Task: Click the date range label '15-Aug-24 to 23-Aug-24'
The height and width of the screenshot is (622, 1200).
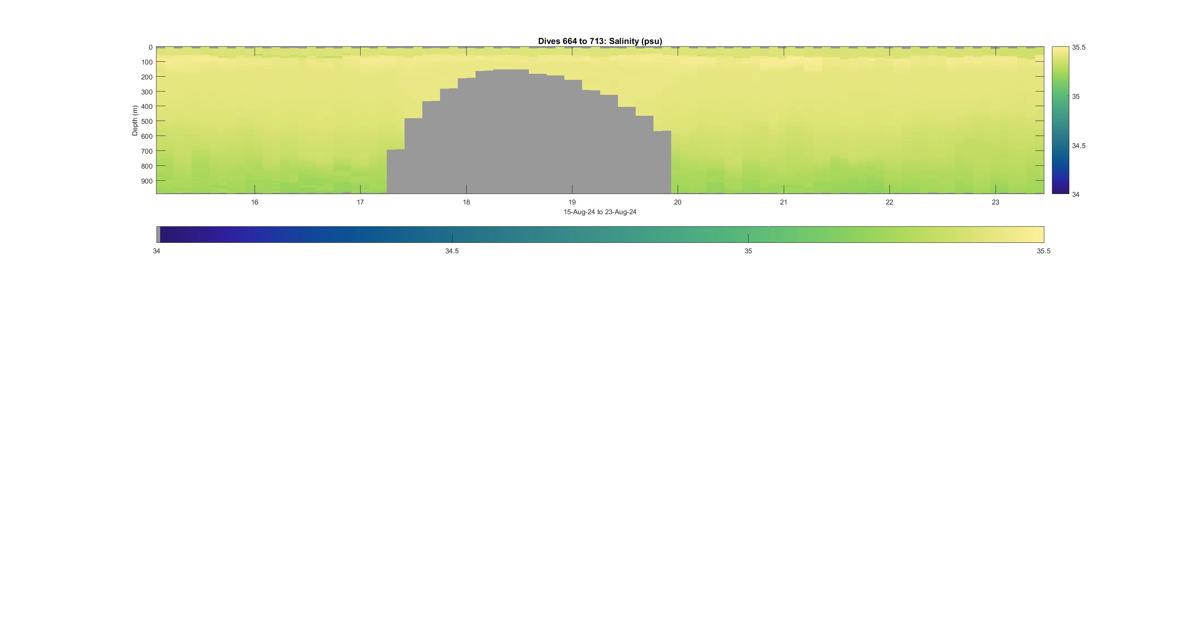Action: (600, 212)
